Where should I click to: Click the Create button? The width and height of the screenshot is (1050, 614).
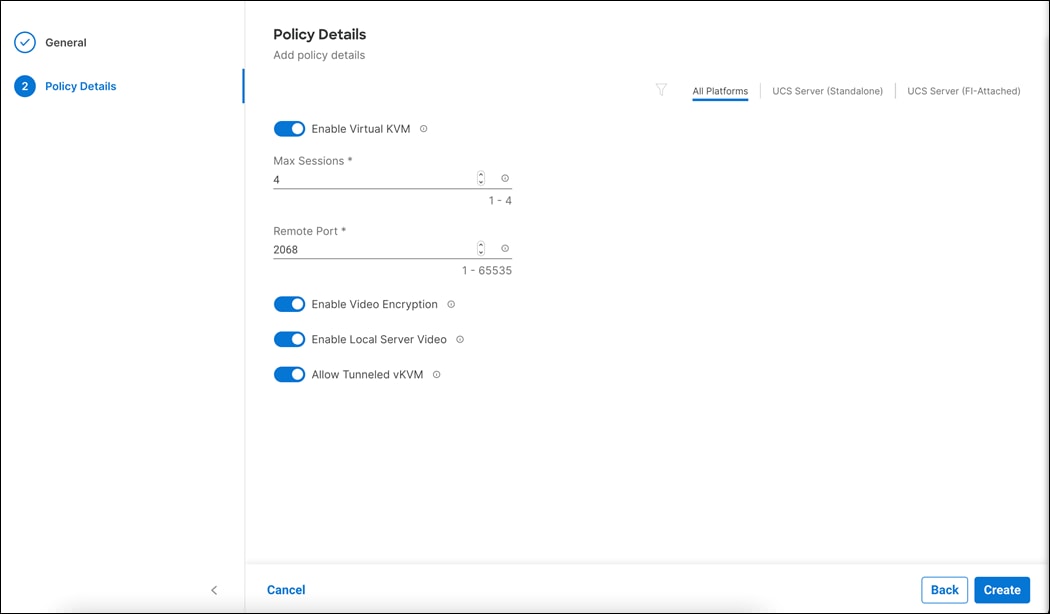pyautogui.click(x=1001, y=589)
